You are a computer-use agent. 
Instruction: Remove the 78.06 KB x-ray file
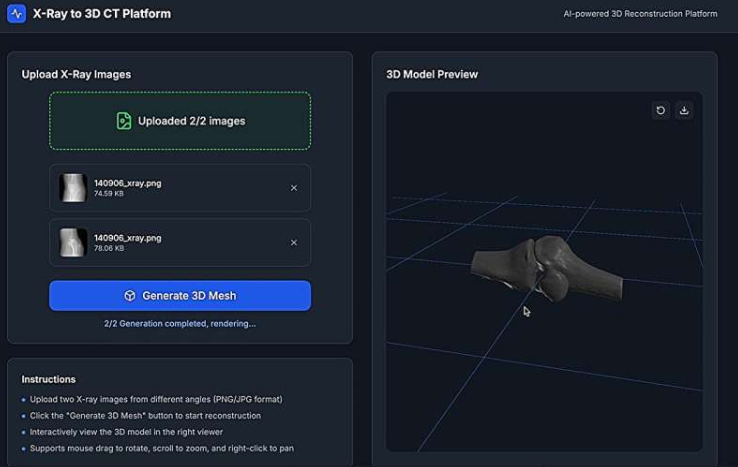pos(294,243)
